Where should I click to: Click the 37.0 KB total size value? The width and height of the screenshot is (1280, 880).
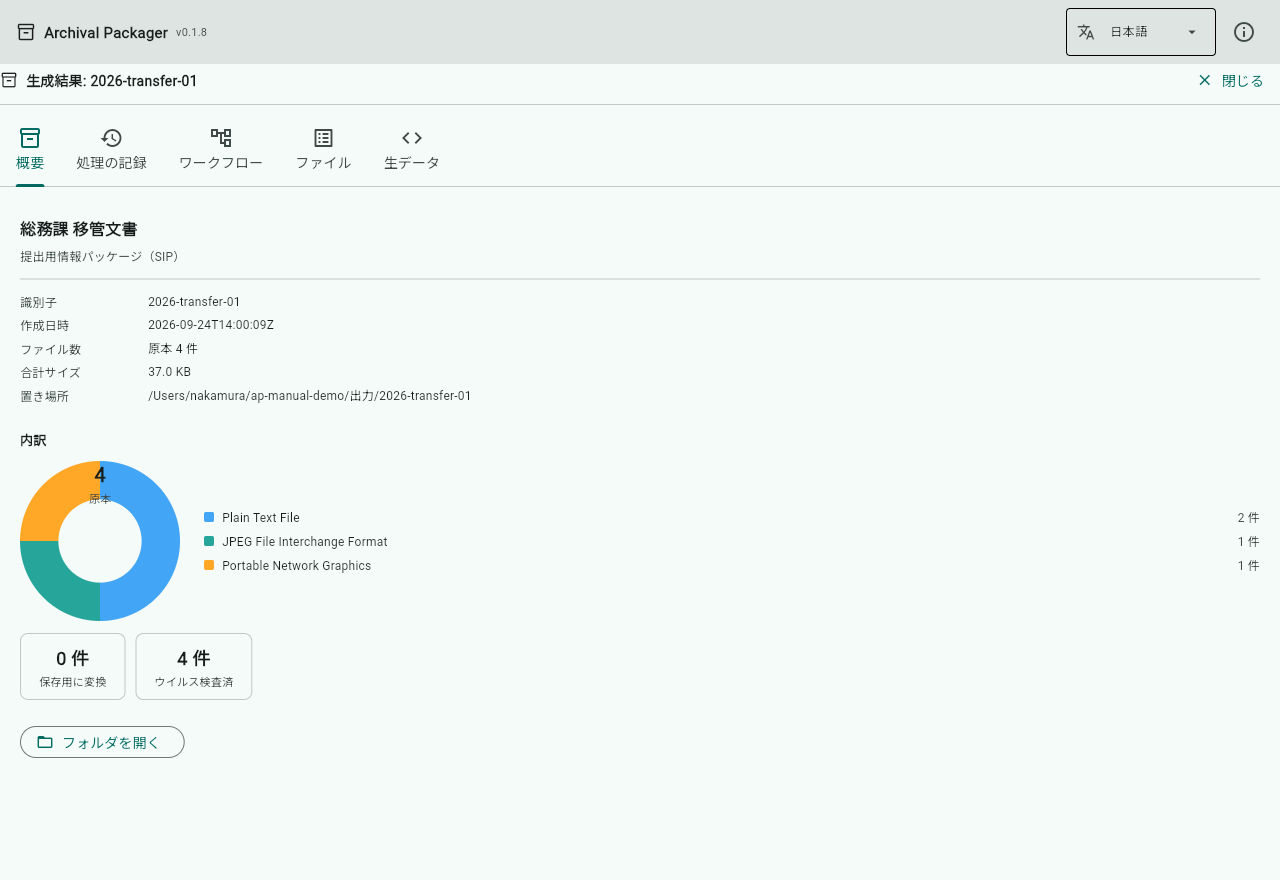click(x=169, y=372)
